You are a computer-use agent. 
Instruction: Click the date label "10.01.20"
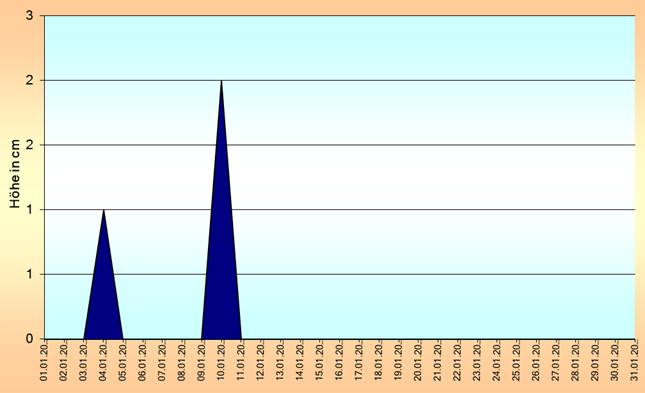(x=222, y=362)
